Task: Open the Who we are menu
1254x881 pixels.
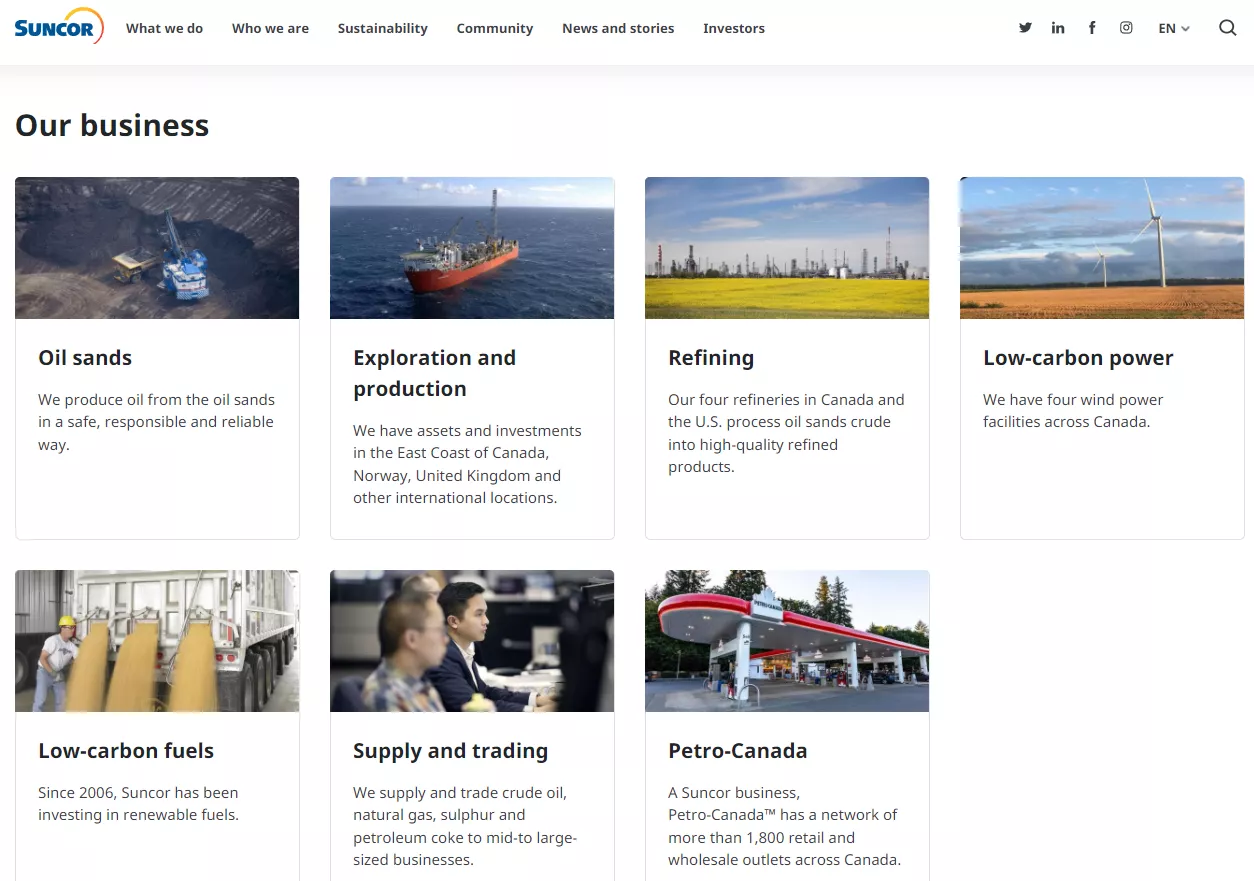Action: pos(270,28)
